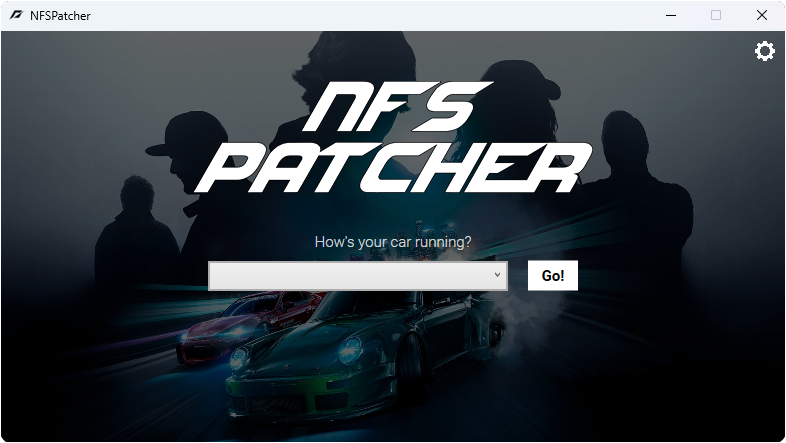This screenshot has height=443, width=786.
Task: Click the 'How's your car running?' label
Action: (x=393, y=242)
